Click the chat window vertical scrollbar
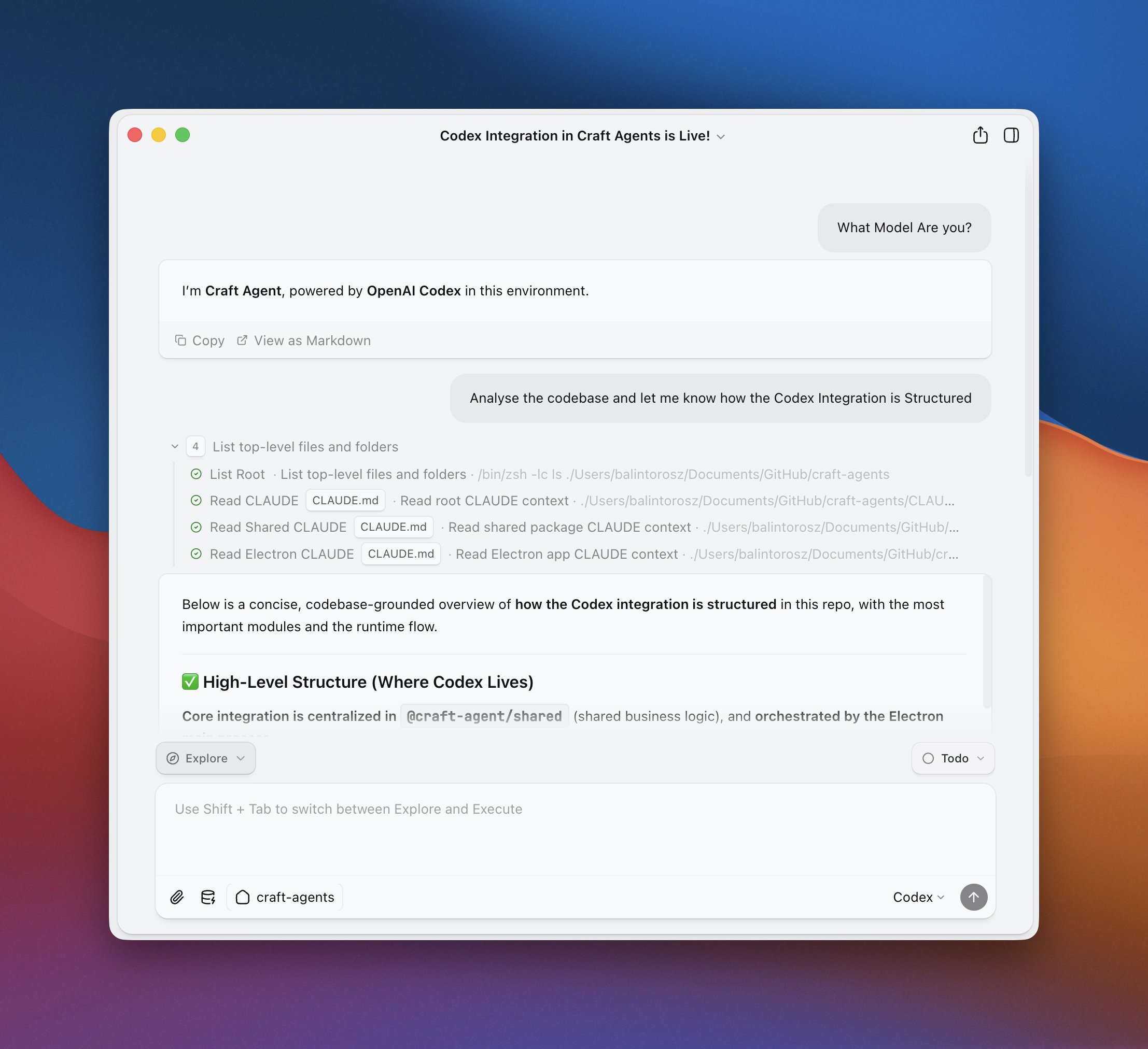Viewport: 1148px width, 1049px height. point(1028,319)
